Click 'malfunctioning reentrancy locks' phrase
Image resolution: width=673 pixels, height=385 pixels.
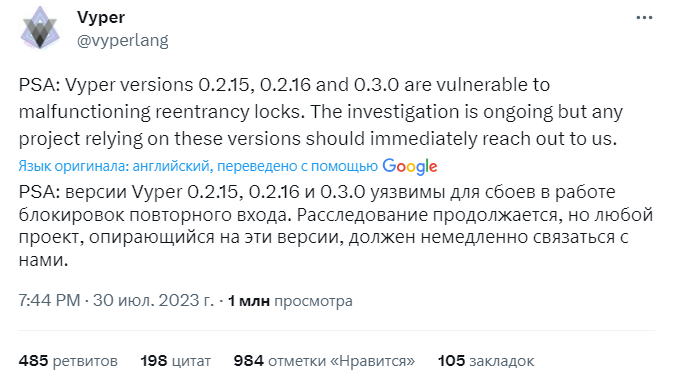[x=161, y=112]
